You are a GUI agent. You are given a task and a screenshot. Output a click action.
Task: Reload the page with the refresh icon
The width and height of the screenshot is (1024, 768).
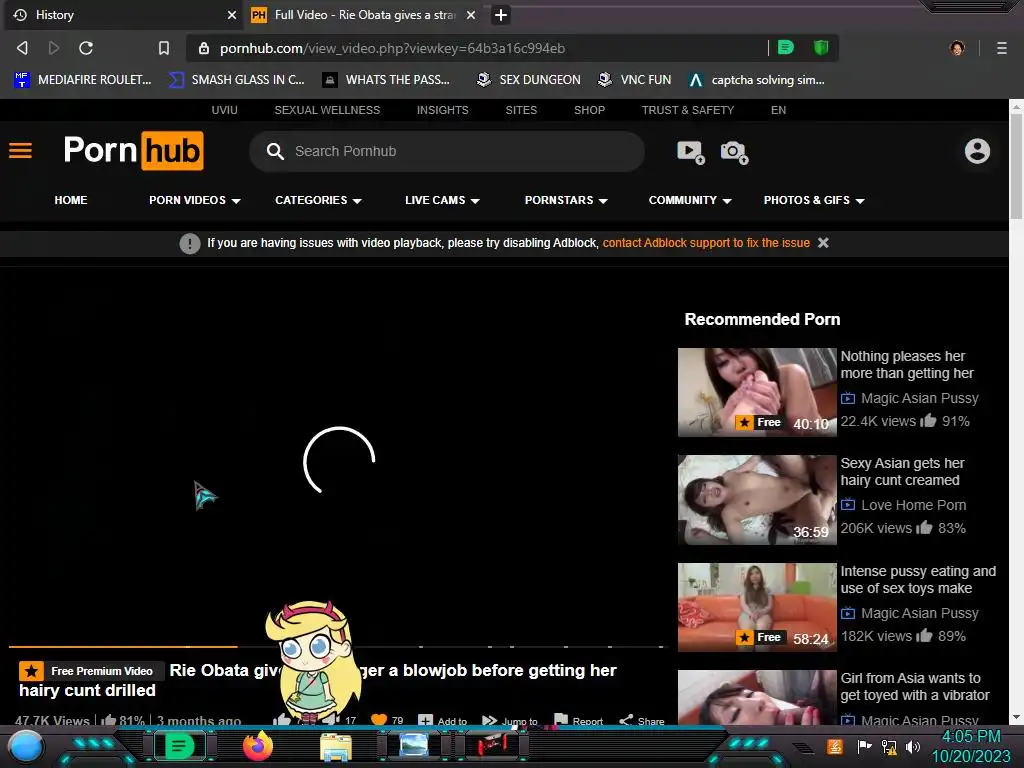(x=86, y=48)
